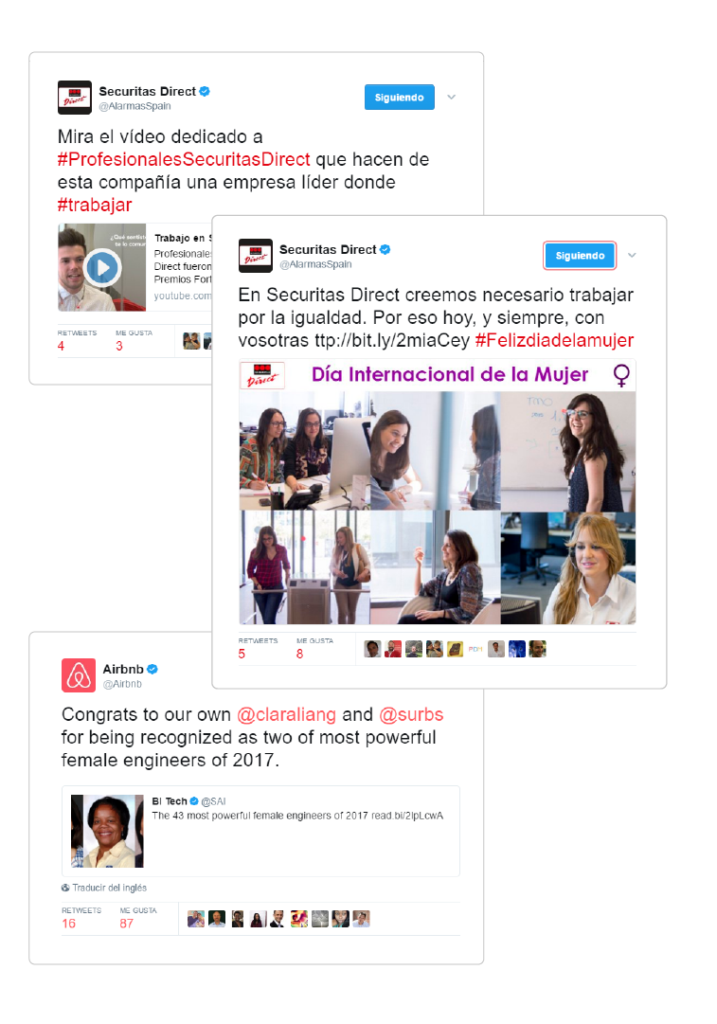
Task: Click the globe icon beside Traducir del inglés
Action: pos(65,888)
